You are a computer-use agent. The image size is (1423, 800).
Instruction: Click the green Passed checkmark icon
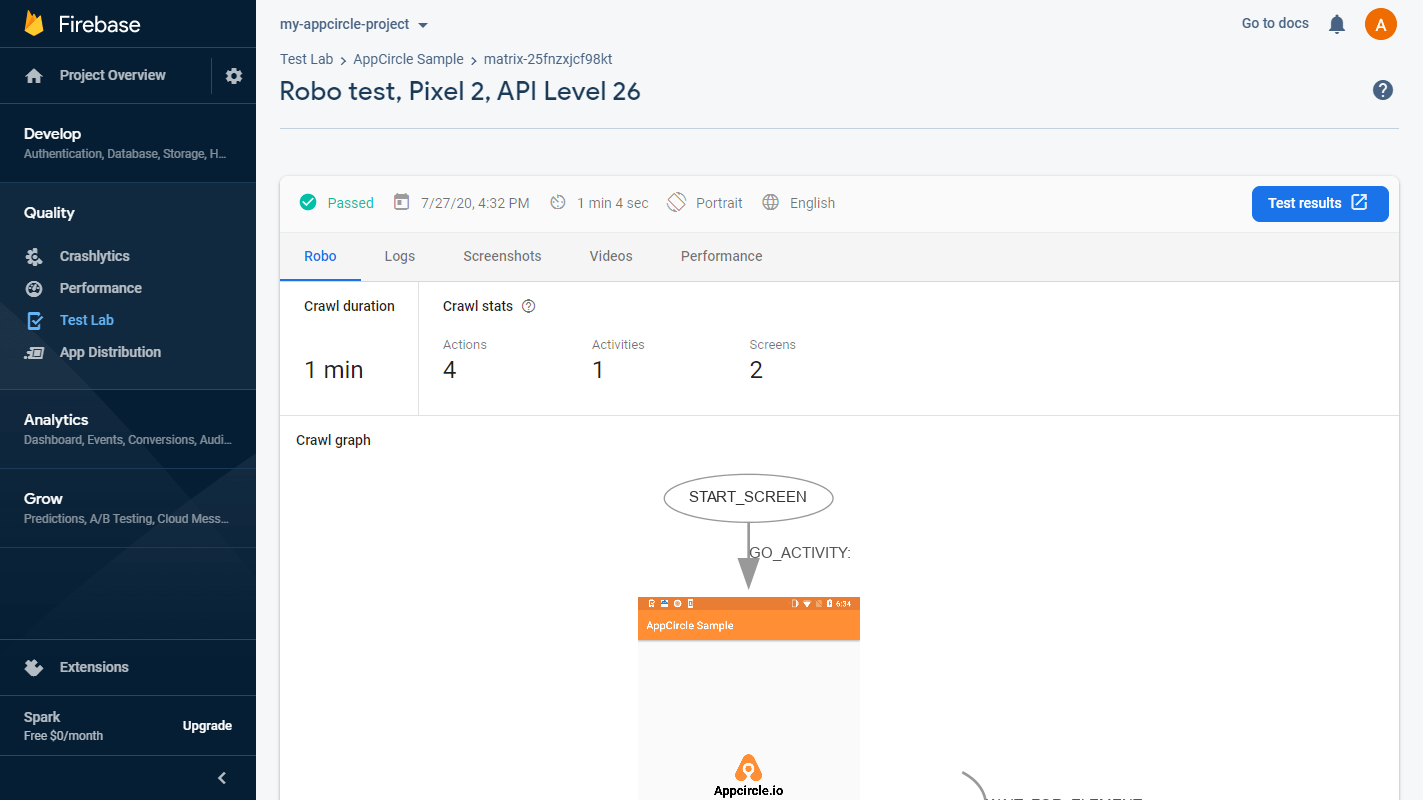point(309,202)
